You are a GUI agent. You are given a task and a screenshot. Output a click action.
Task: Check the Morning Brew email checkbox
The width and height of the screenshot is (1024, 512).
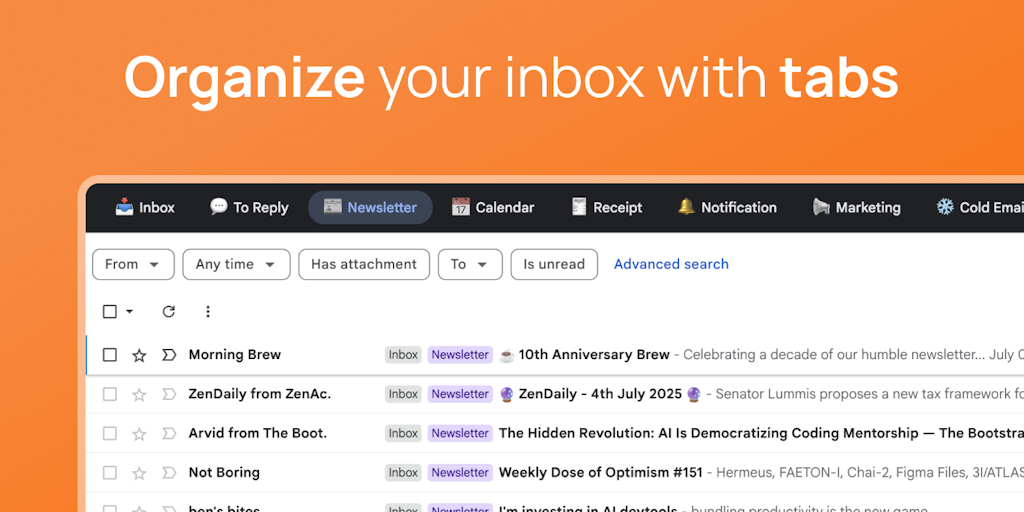coord(110,355)
